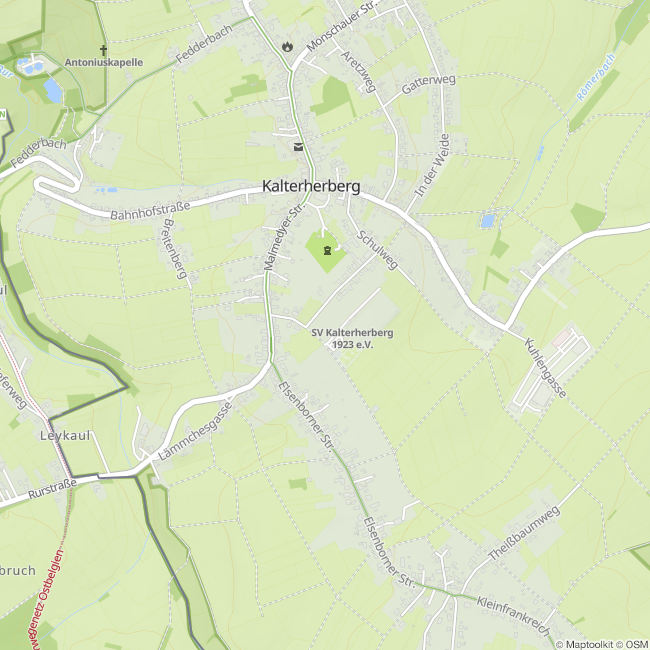
Task: Click the Antoniuskapelle place label
Action: (104, 63)
